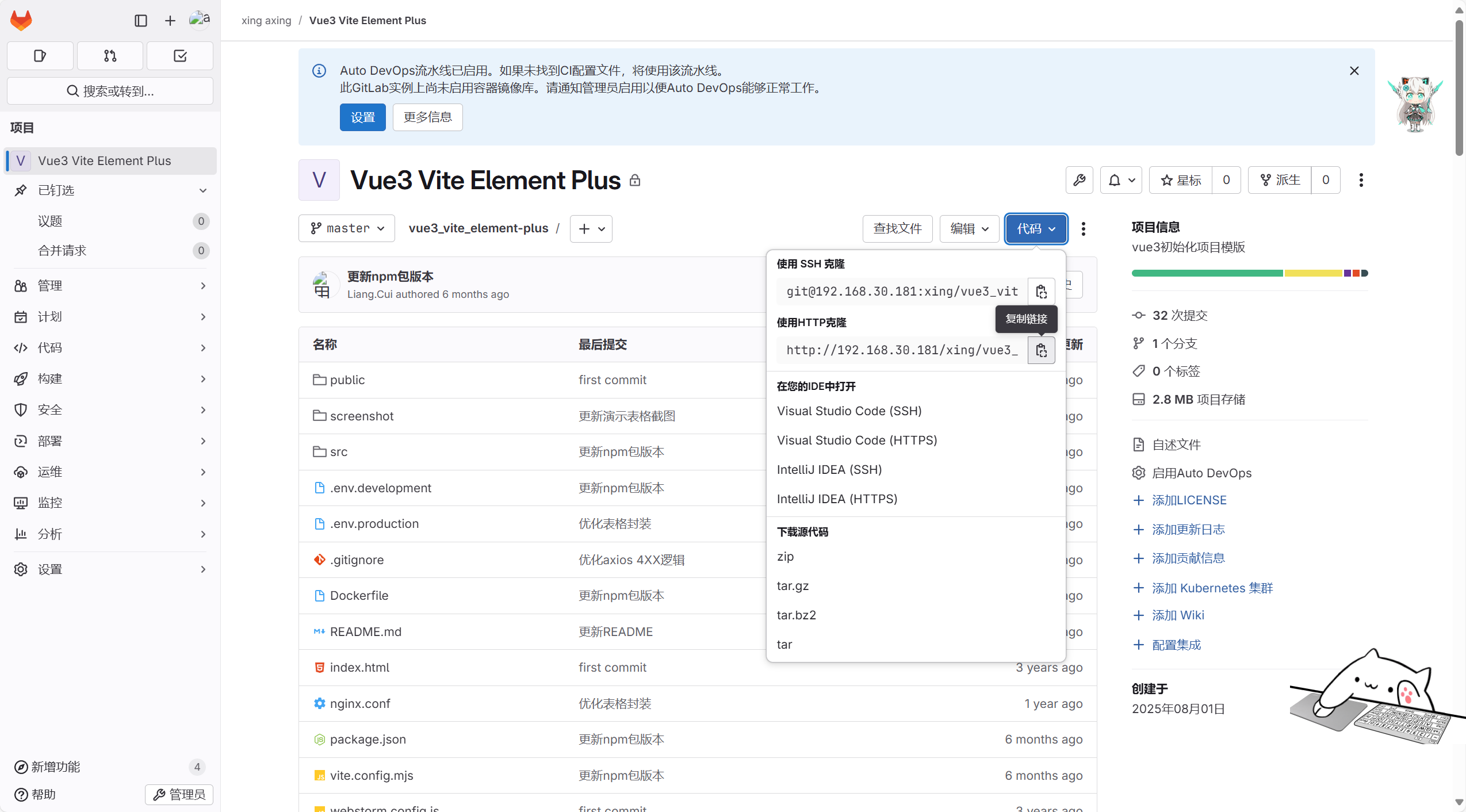The width and height of the screenshot is (1466, 812).
Task: Open the screenshot folder
Action: pos(362,416)
